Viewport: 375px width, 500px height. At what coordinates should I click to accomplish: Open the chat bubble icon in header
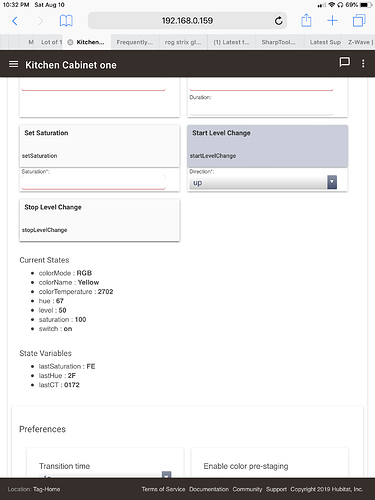pos(344,62)
